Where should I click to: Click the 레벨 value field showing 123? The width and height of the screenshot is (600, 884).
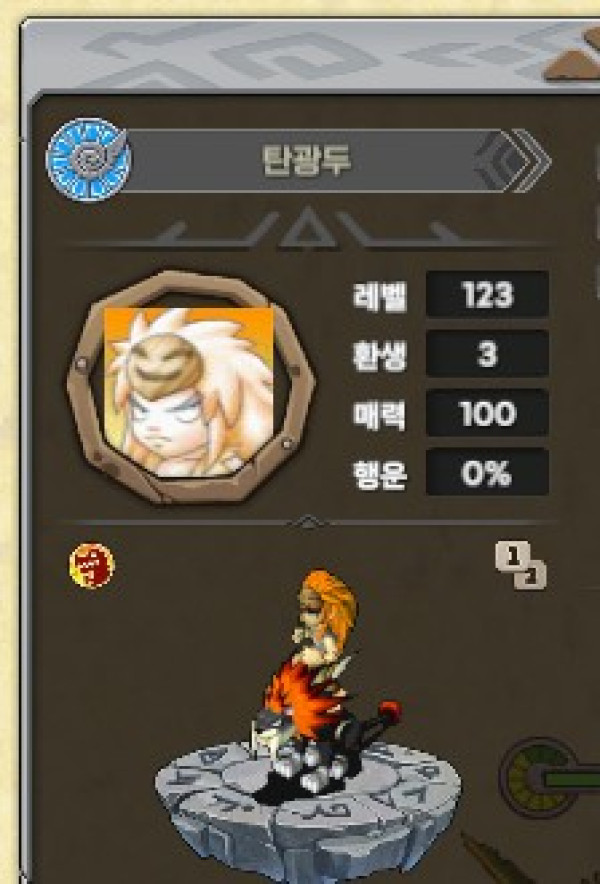487,294
